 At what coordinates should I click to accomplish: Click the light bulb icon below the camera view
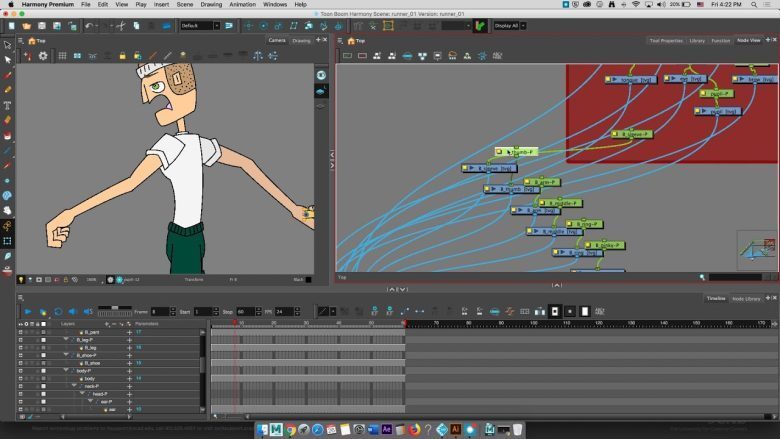click(21, 280)
